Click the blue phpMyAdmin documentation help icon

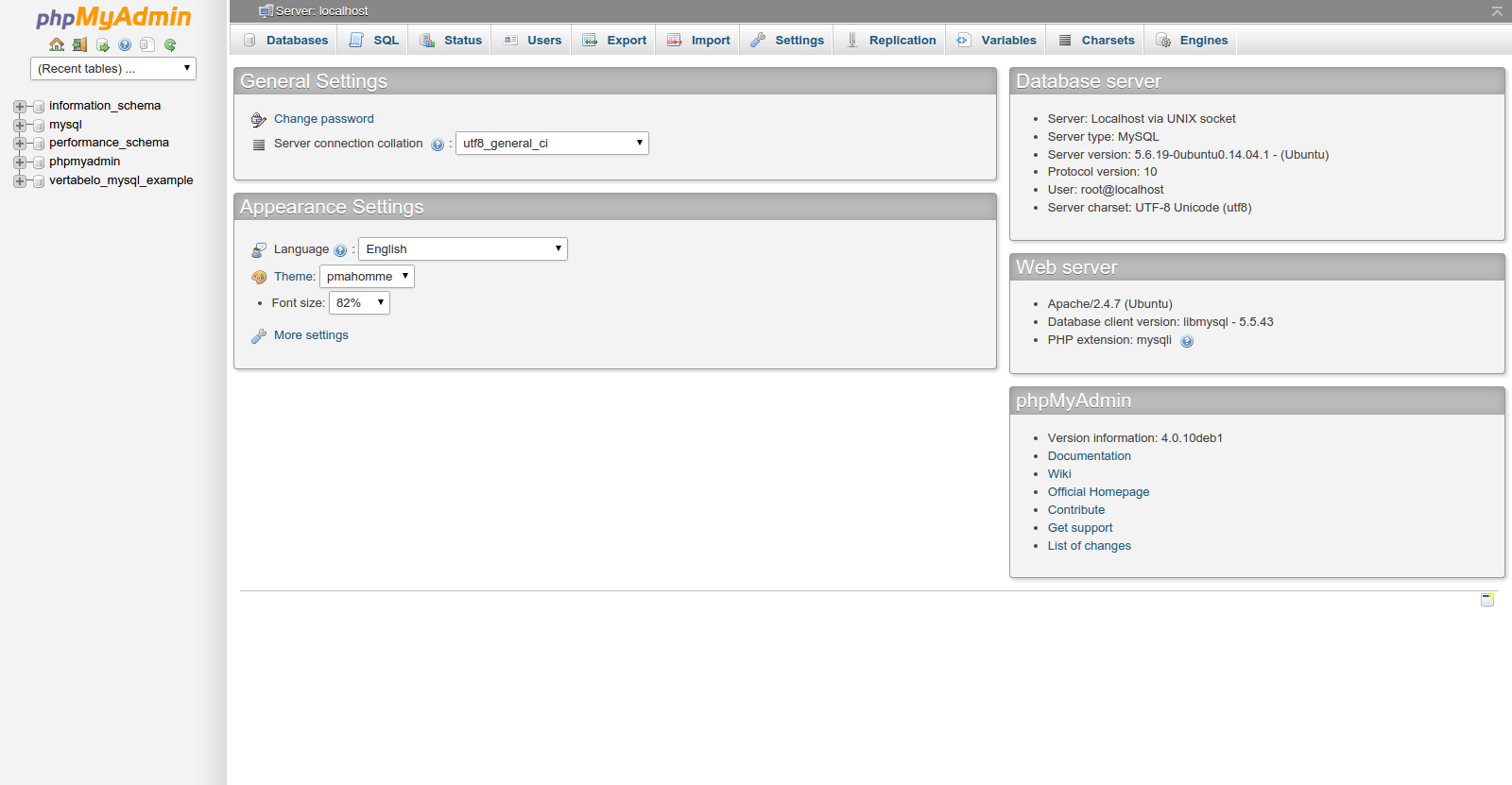click(125, 44)
